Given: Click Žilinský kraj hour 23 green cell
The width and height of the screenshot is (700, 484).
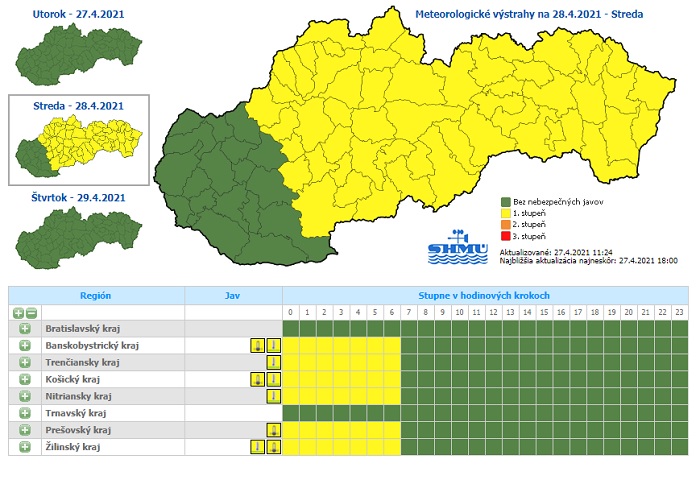Looking at the screenshot, I should 679,447.
